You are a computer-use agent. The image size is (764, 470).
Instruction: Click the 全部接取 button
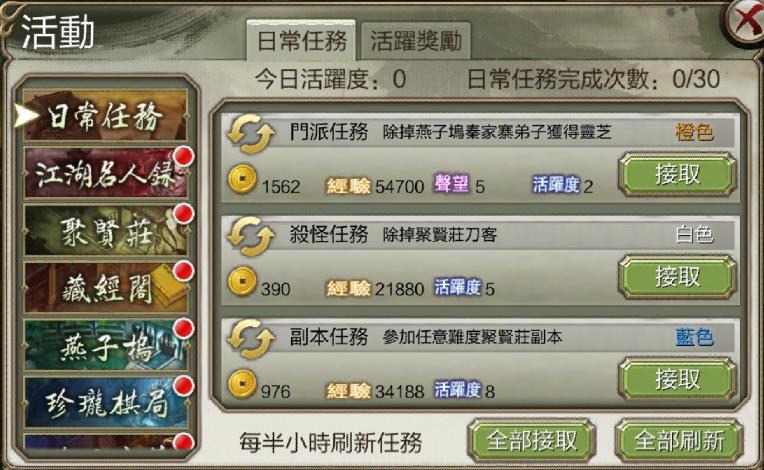pyautogui.click(x=532, y=441)
